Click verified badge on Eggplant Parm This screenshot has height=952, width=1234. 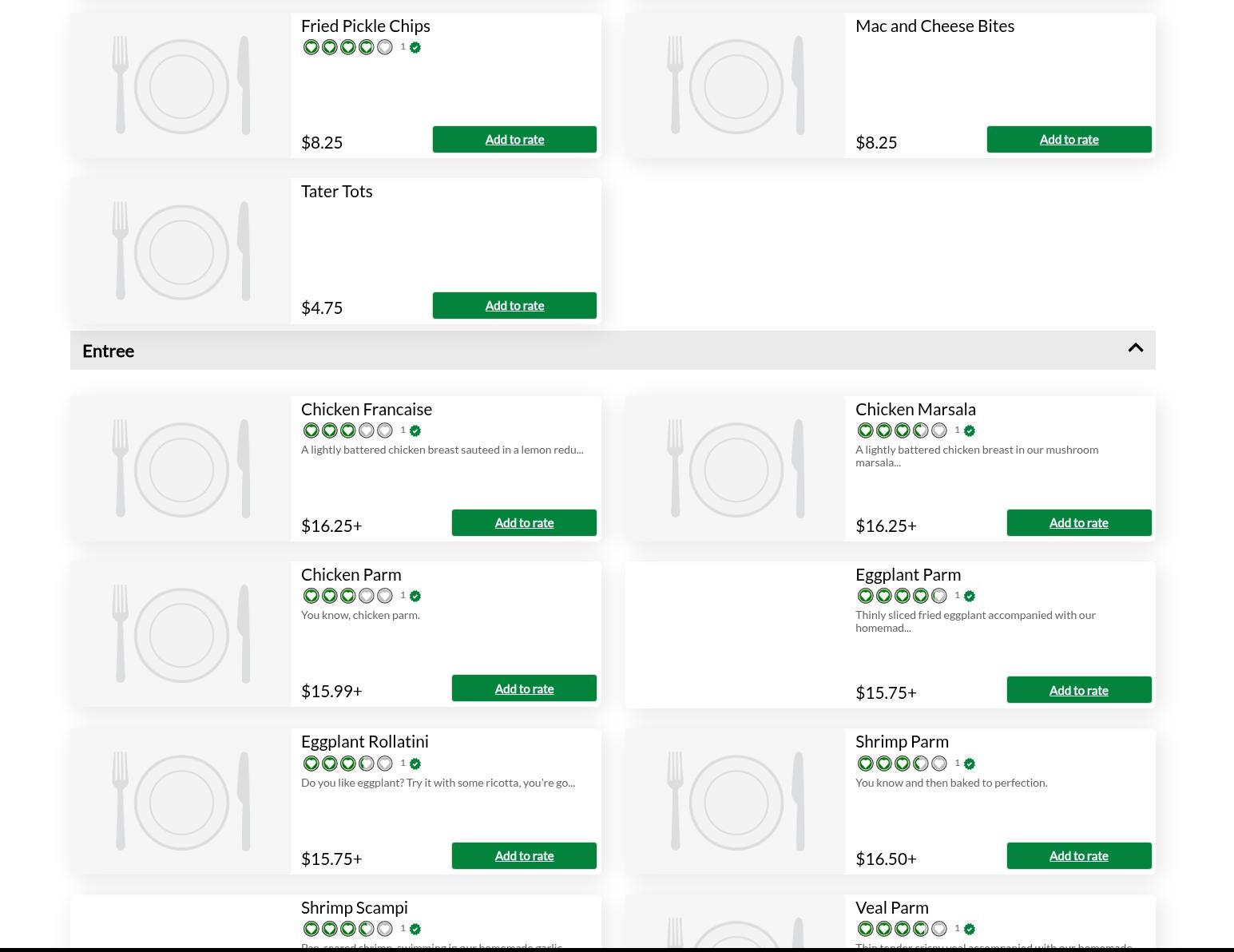pos(970,597)
